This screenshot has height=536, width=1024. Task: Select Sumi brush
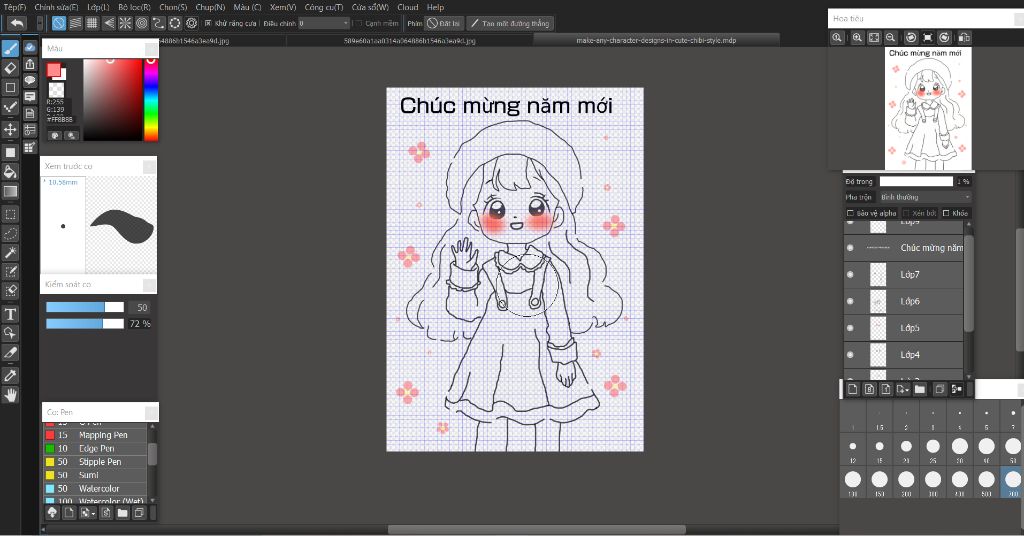click(x=95, y=475)
